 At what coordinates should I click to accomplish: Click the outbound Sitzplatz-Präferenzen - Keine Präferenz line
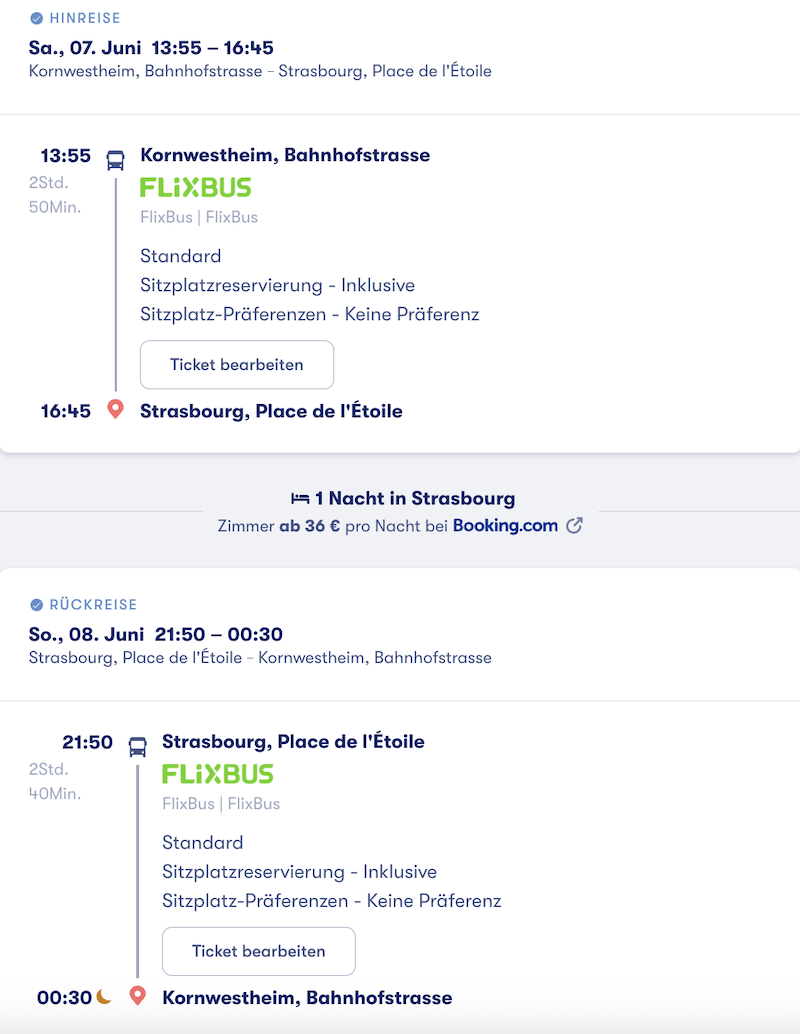309,314
